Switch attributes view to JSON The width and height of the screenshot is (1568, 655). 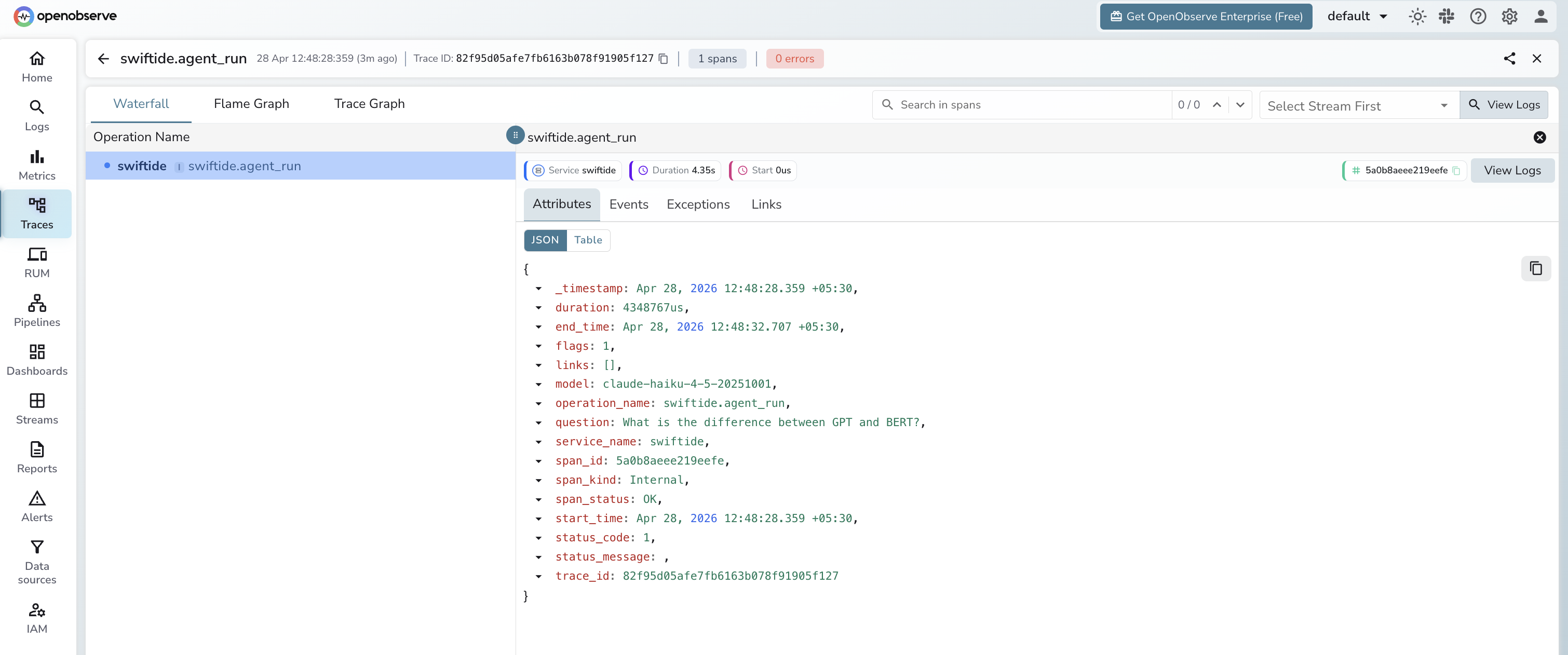(x=545, y=240)
